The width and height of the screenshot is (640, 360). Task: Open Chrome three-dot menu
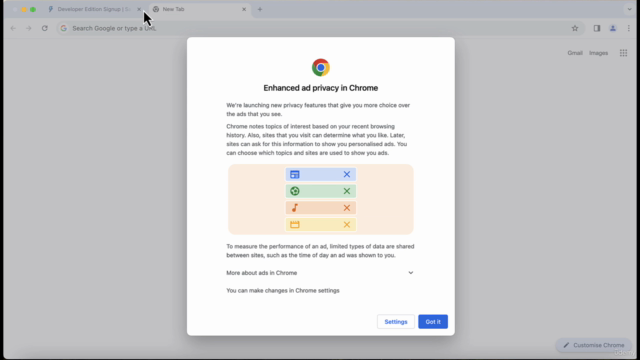(629, 28)
